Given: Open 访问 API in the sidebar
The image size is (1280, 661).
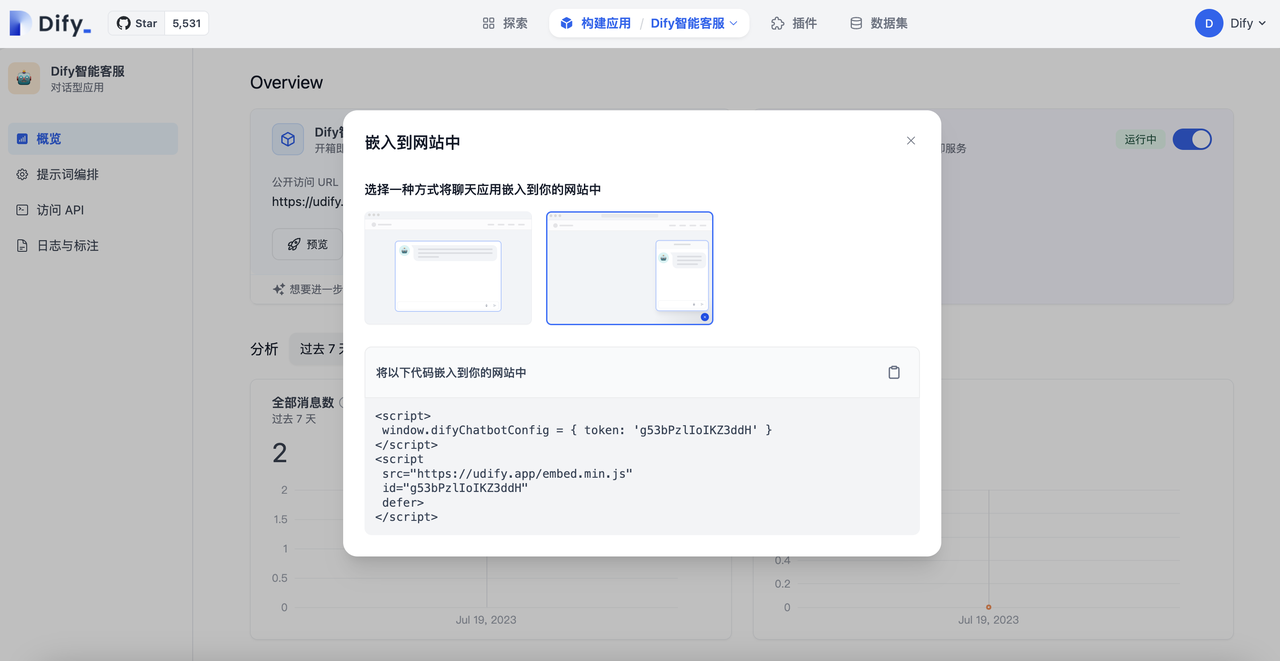Looking at the screenshot, I should click(60, 210).
